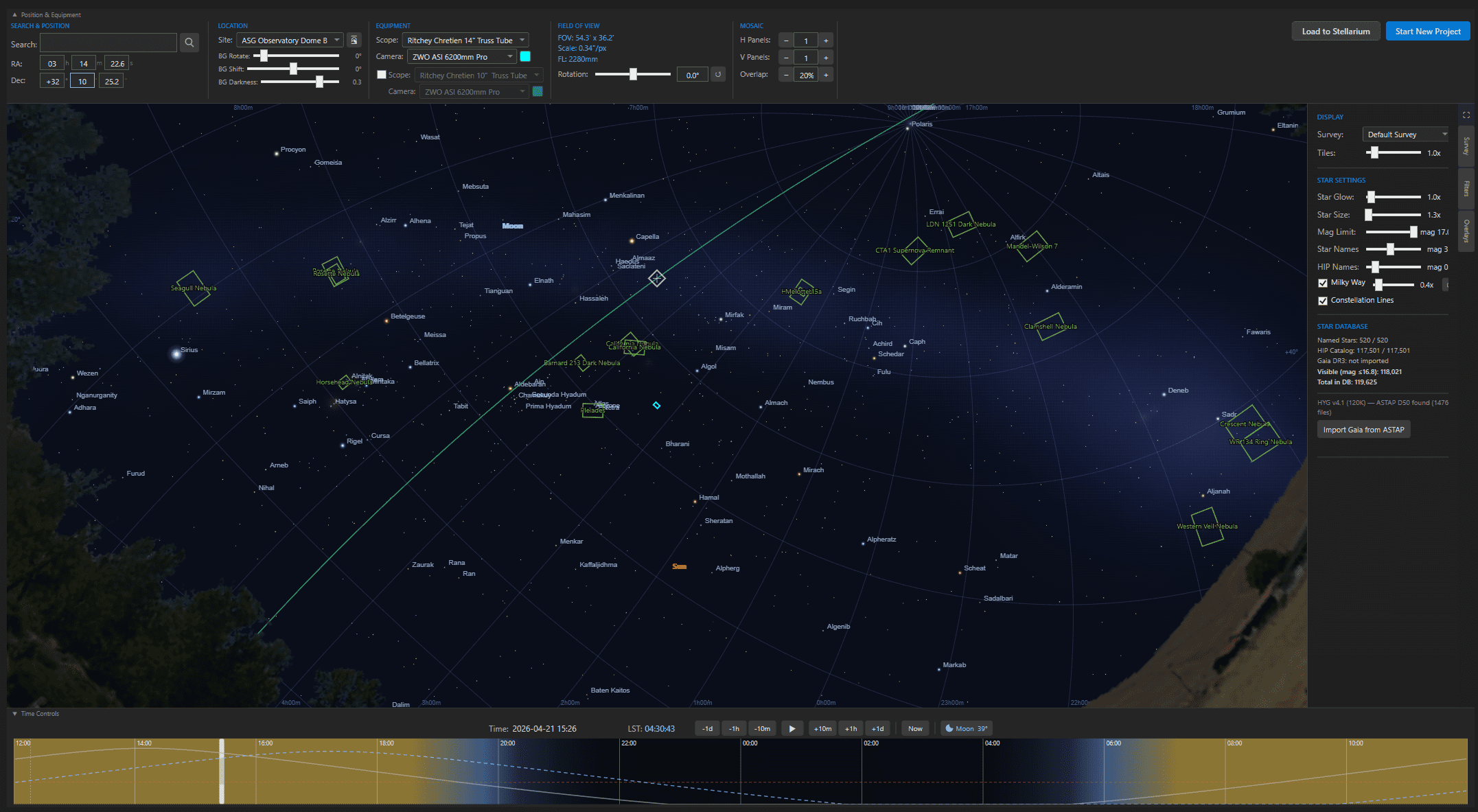Click the site location icon beside Site dropdown
Viewport: 1478px width, 812px height.
[x=354, y=40]
